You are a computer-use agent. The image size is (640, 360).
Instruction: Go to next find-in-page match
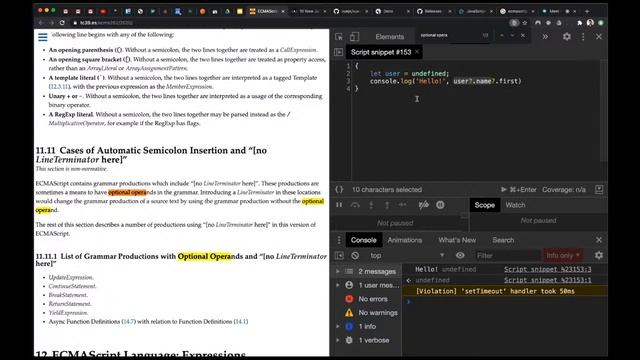[512, 36]
